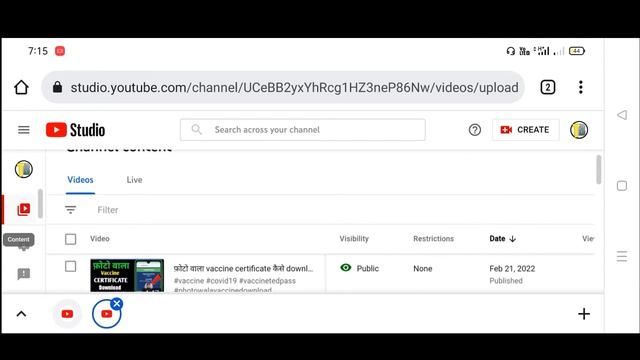Switch to the Videos tab
Viewport: 640px width, 360px height.
[x=80, y=180]
